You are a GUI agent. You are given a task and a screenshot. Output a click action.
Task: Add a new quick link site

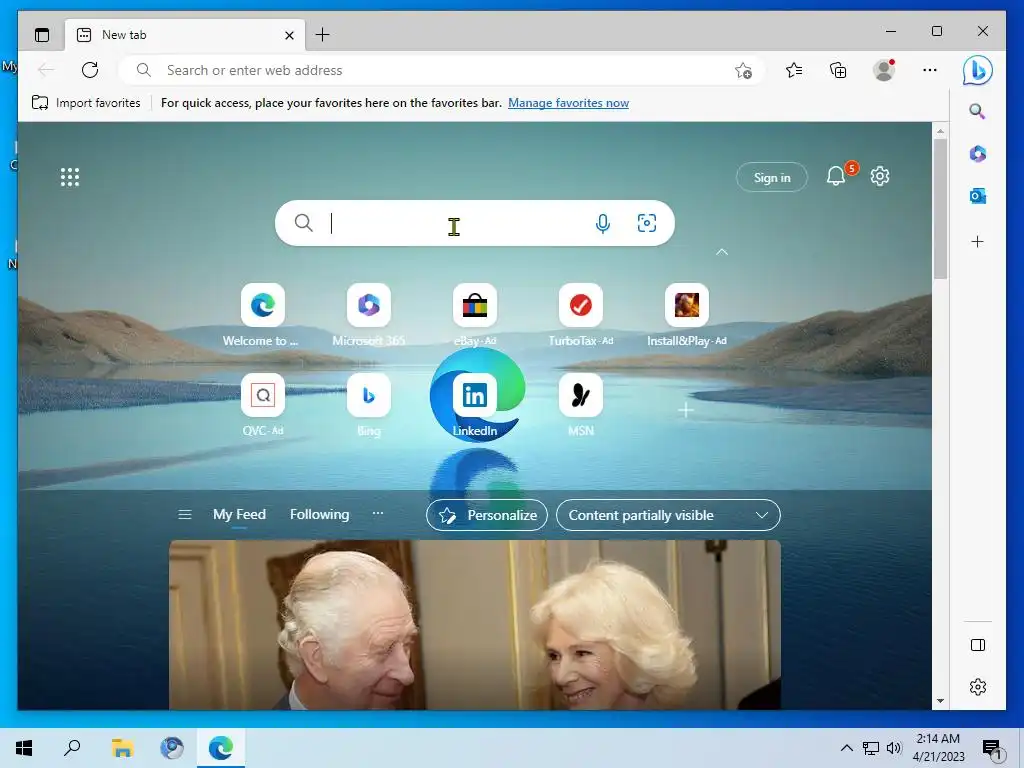tap(686, 410)
